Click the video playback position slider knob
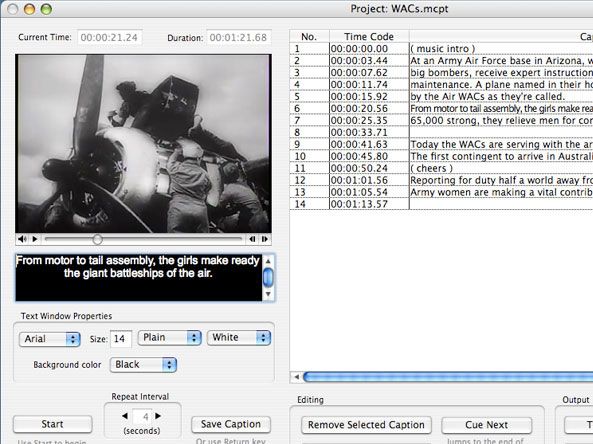Screen dimensions: 593x444 [x=97, y=239]
